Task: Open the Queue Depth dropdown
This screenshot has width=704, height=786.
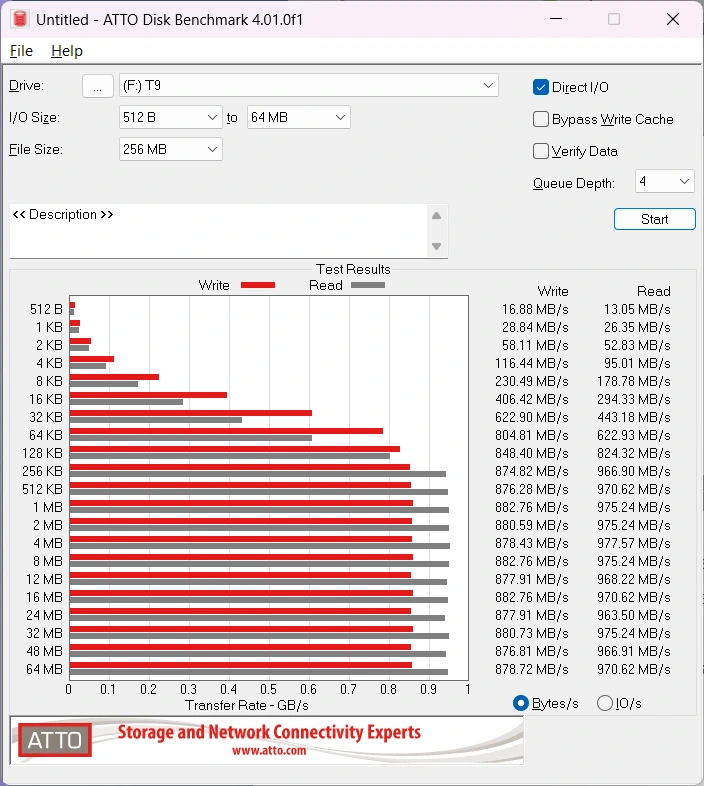Action: pyautogui.click(x=664, y=181)
